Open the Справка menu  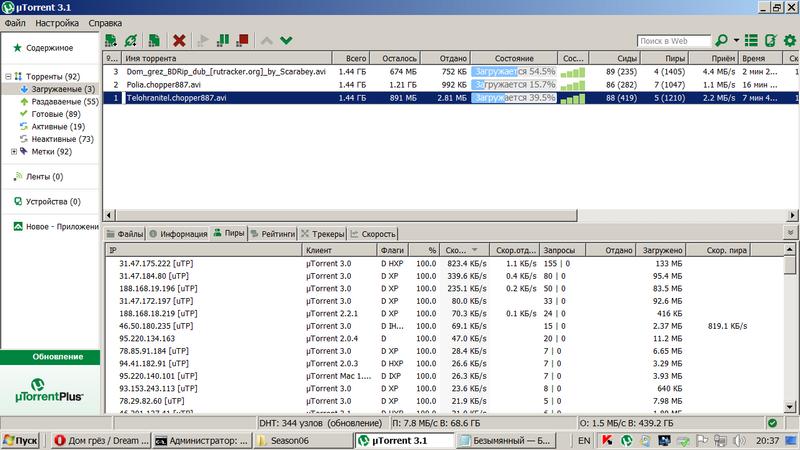click(x=105, y=23)
